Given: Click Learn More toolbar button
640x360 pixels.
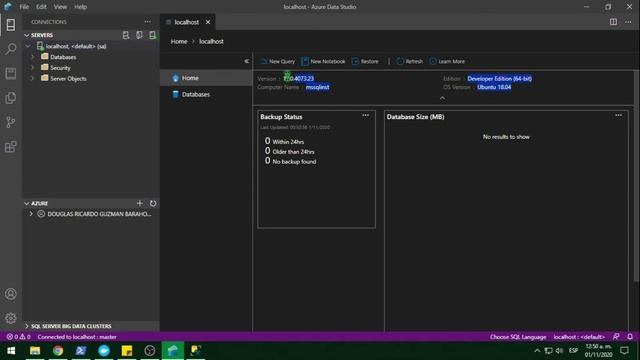Looking at the screenshot, I should pyautogui.click(x=447, y=61).
